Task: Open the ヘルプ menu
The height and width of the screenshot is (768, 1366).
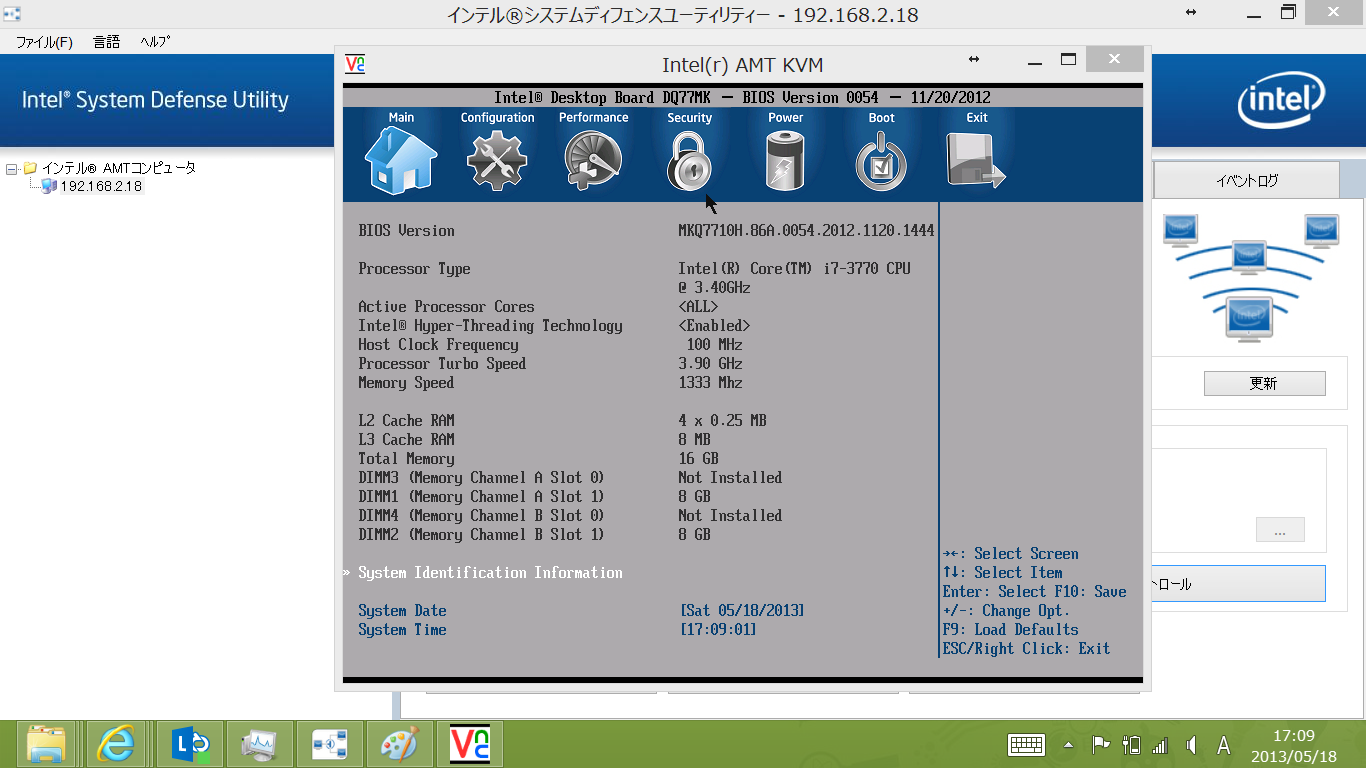Action: click(155, 42)
